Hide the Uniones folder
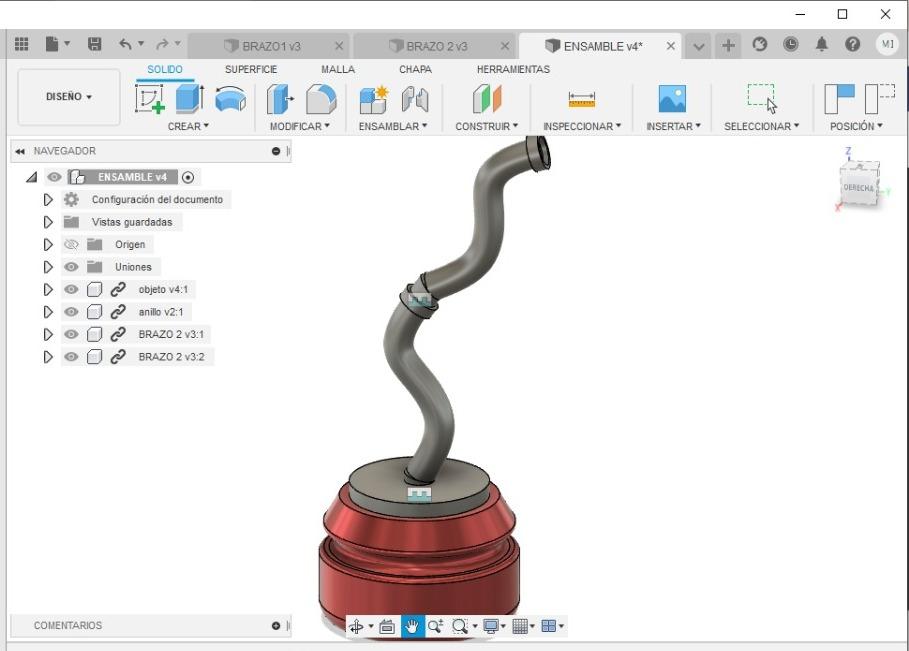This screenshot has height=651, width=909. tap(71, 267)
